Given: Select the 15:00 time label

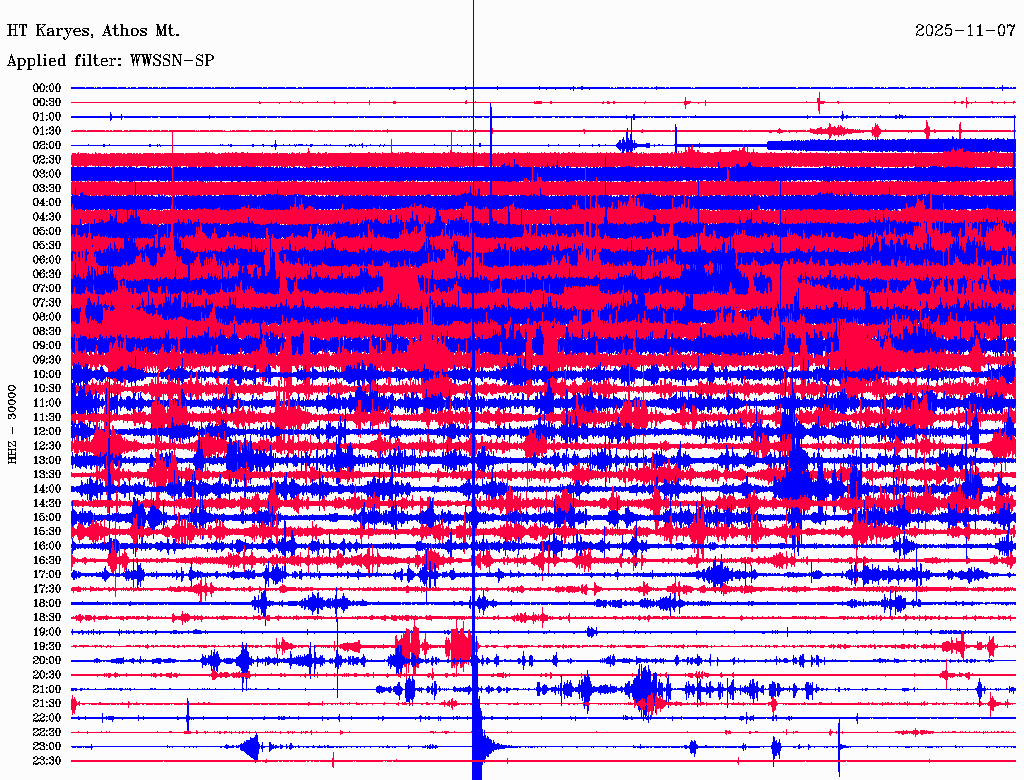Looking at the screenshot, I should point(47,517).
